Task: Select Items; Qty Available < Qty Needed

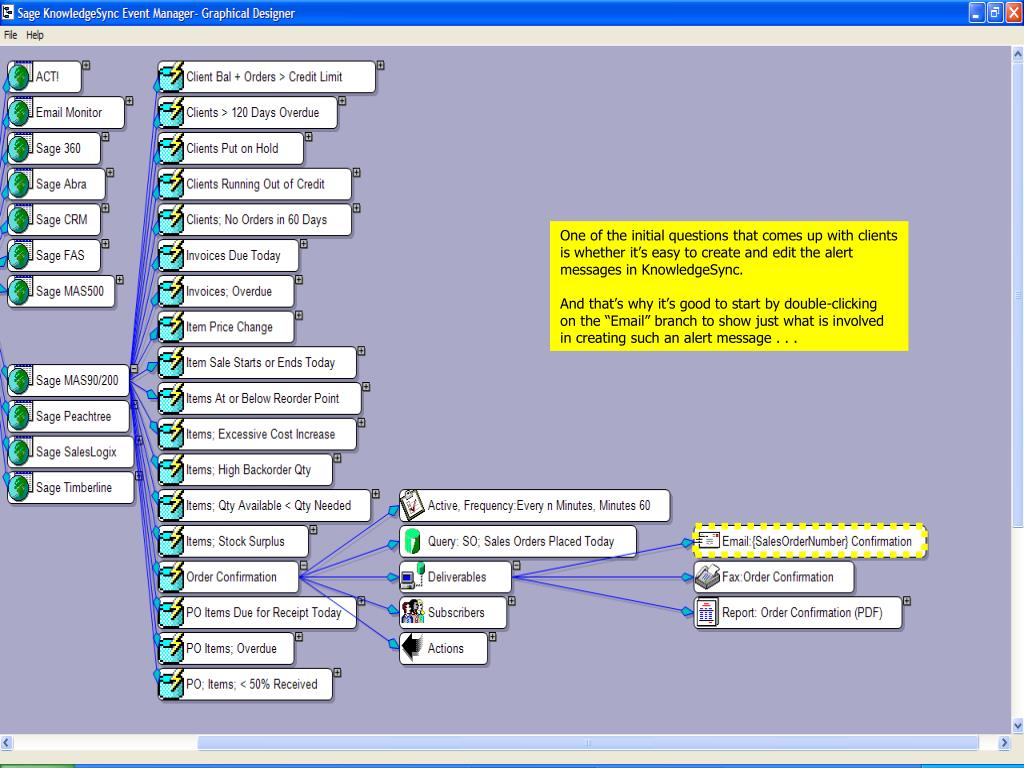Action: (x=264, y=505)
